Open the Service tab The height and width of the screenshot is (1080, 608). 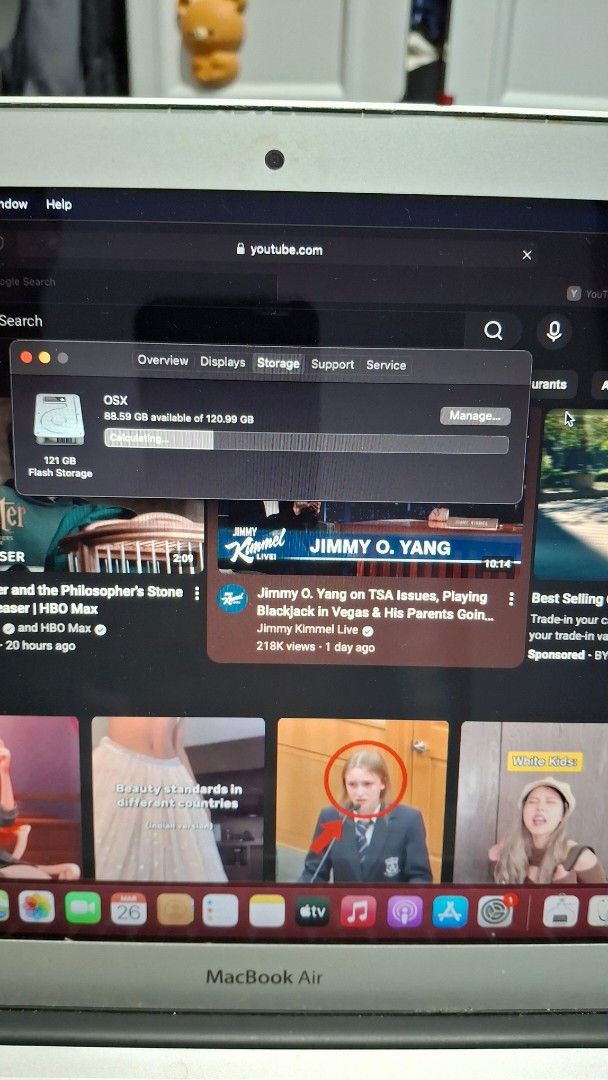coord(386,365)
